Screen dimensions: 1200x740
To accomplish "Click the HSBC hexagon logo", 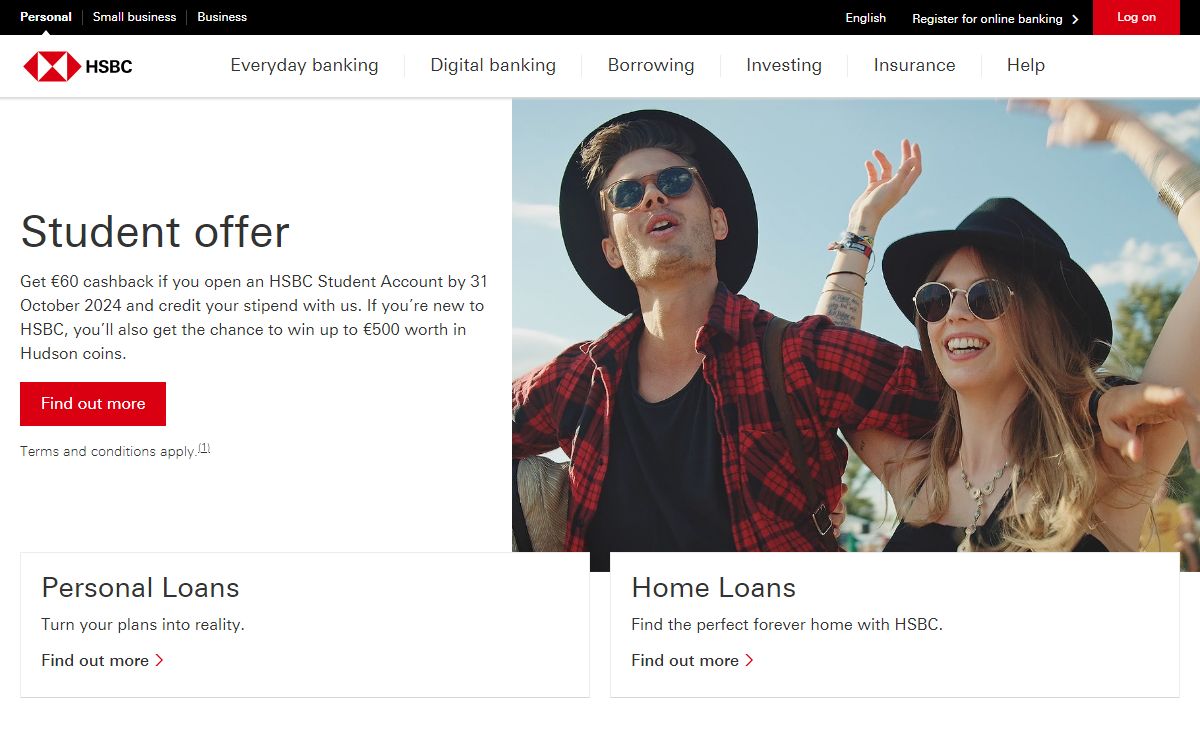I will (52, 67).
